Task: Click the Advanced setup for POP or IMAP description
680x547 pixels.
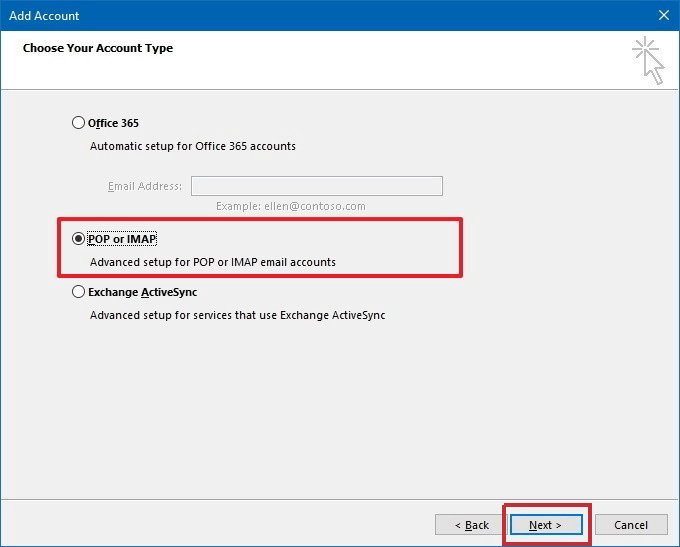Action: pos(212,262)
